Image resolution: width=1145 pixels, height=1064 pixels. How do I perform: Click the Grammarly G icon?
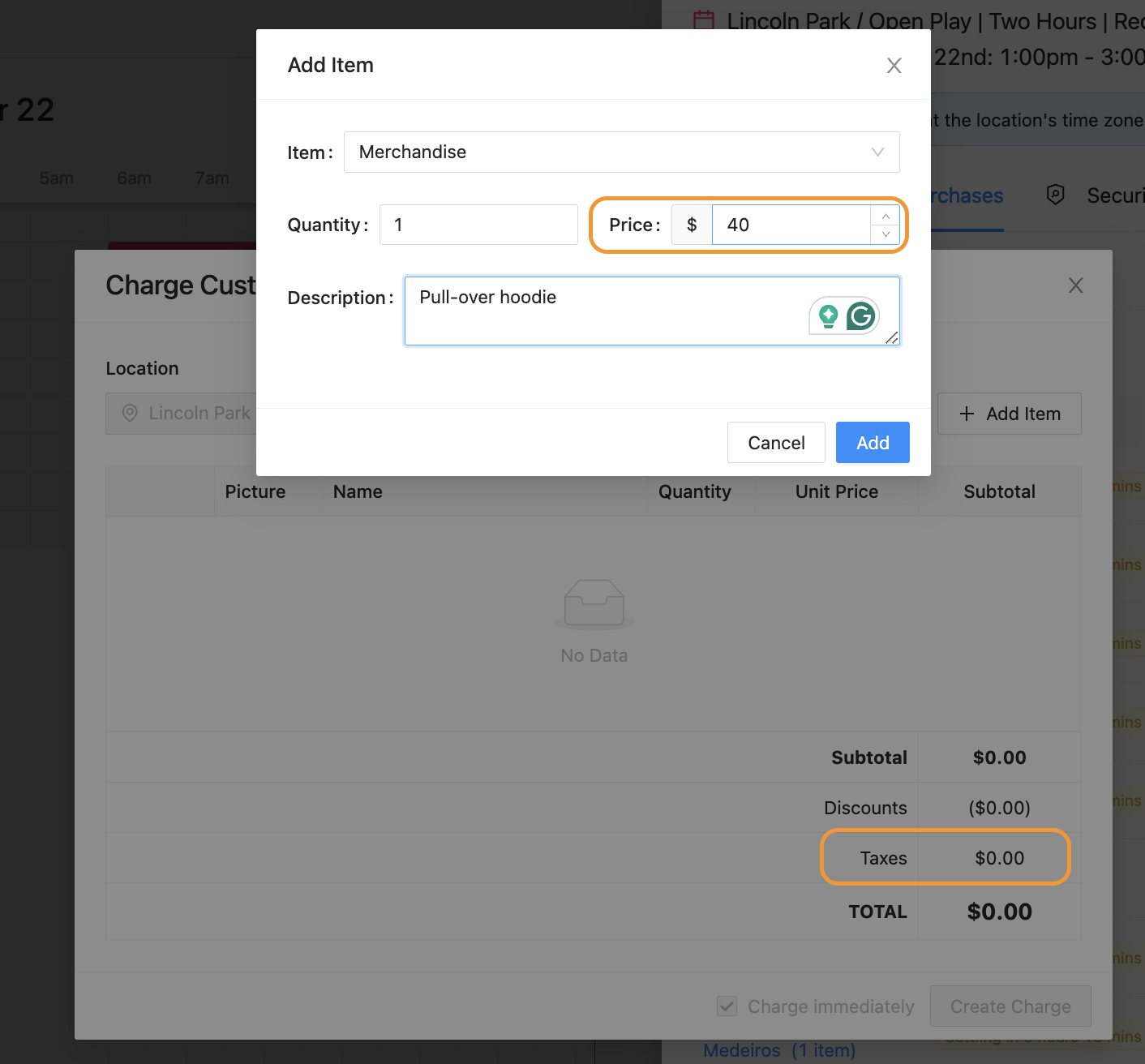[861, 315]
